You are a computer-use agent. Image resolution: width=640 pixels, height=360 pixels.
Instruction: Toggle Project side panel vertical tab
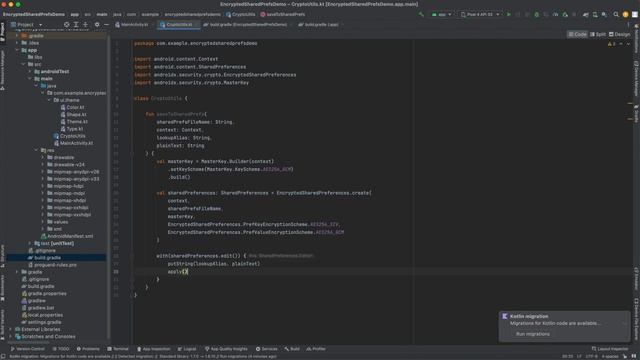pyautogui.click(x=2, y=32)
